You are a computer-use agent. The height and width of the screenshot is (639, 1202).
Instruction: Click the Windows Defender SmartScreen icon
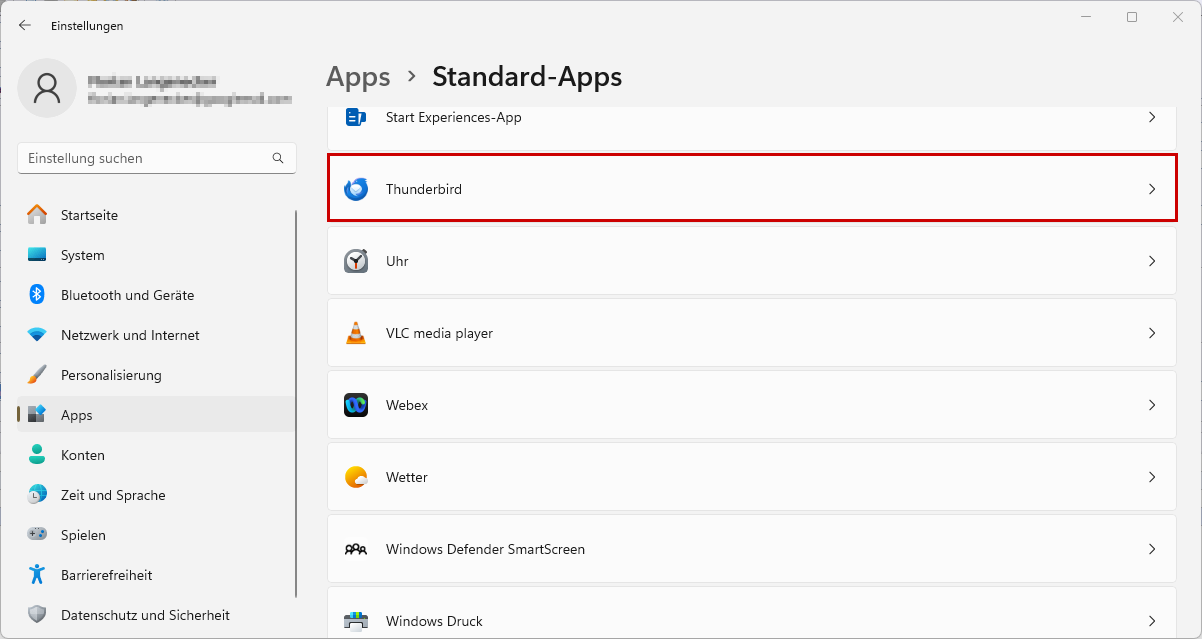click(x=356, y=549)
